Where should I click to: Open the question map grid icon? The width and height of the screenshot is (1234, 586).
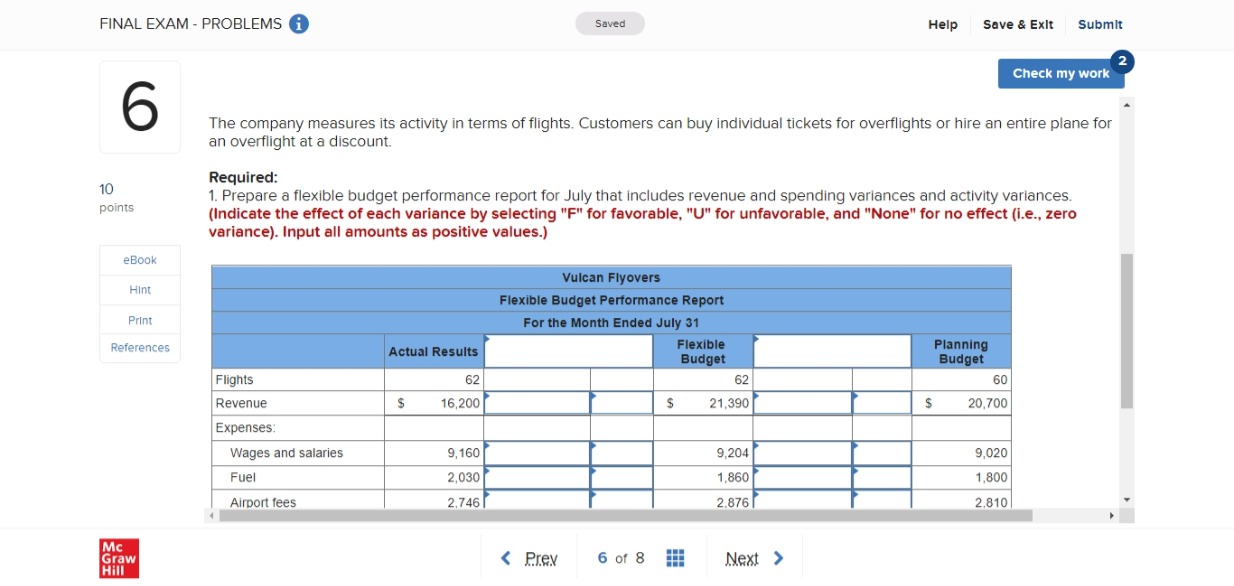[675, 557]
